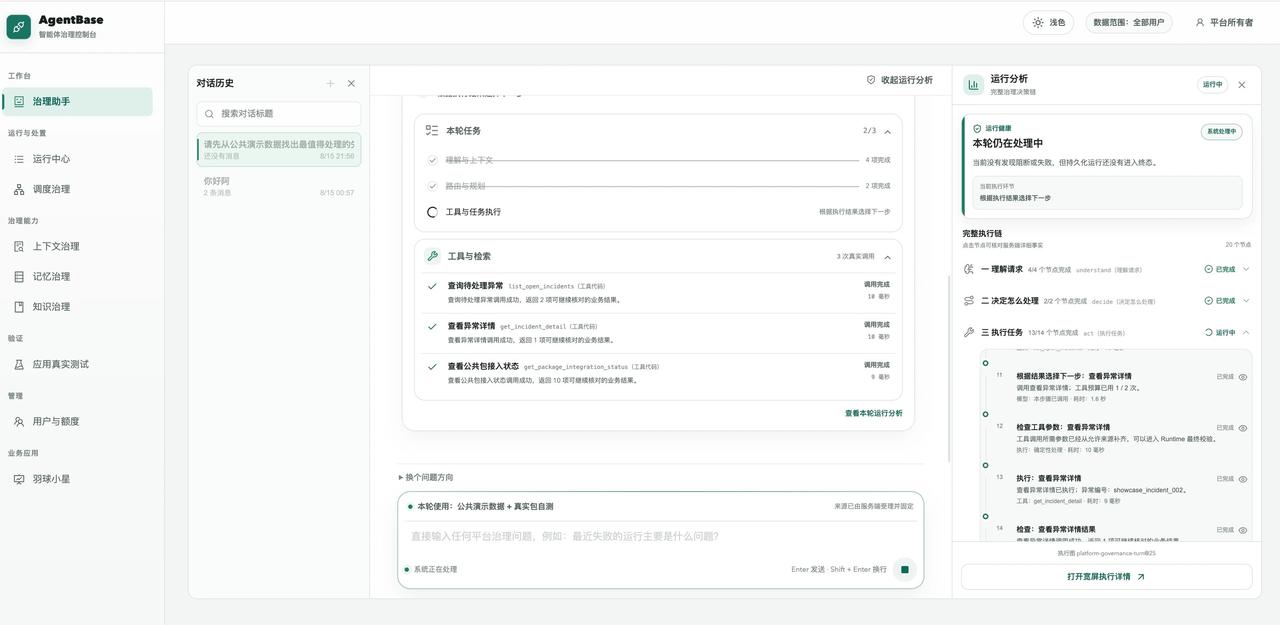Viewport: 1280px width, 625px height.
Task: Open 记忆治理 page
Action: [x=78, y=276]
